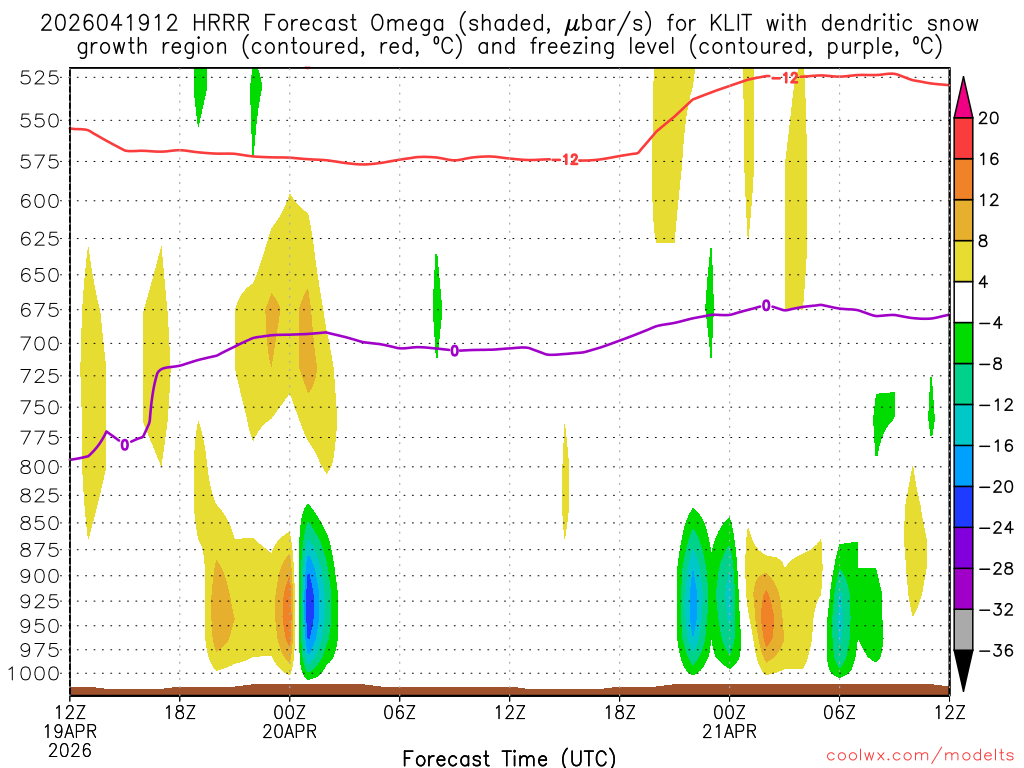
Task: Select the 00Z tick above 21APR
Action: click(729, 711)
